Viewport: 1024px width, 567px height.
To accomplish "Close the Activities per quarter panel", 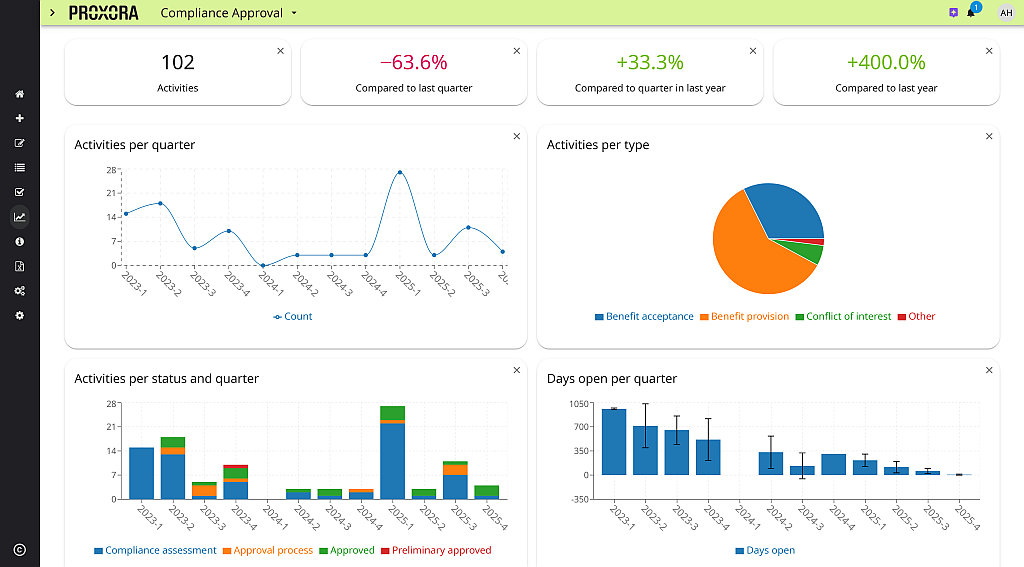I will (x=517, y=136).
